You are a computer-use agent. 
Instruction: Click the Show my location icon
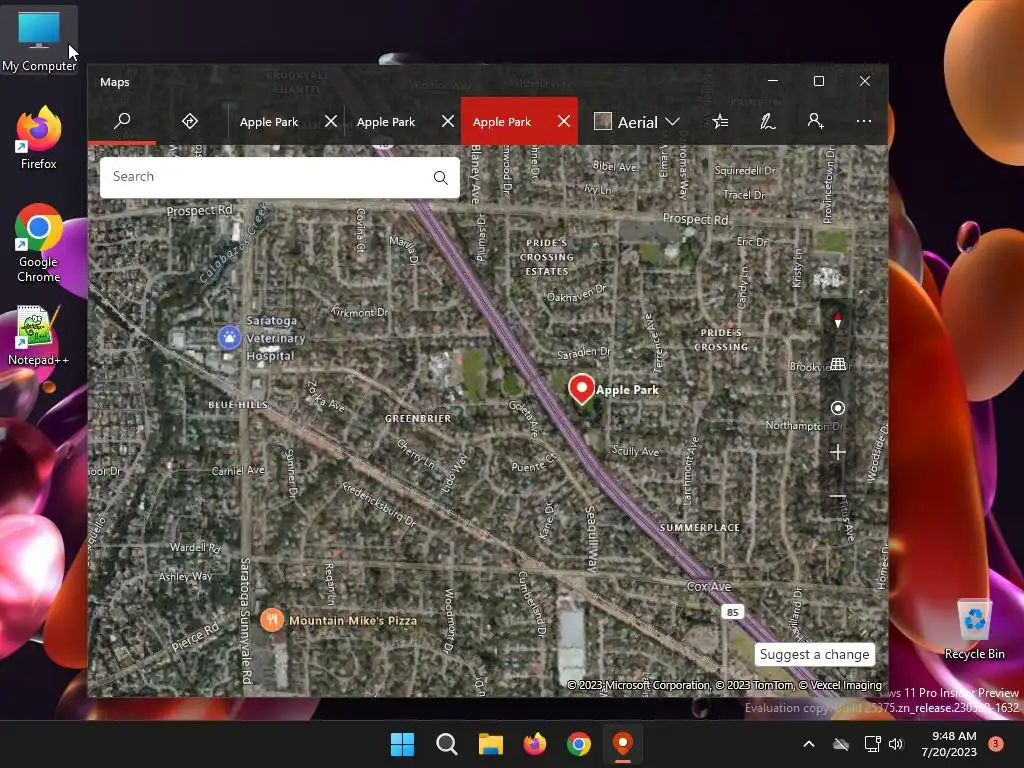tap(838, 408)
